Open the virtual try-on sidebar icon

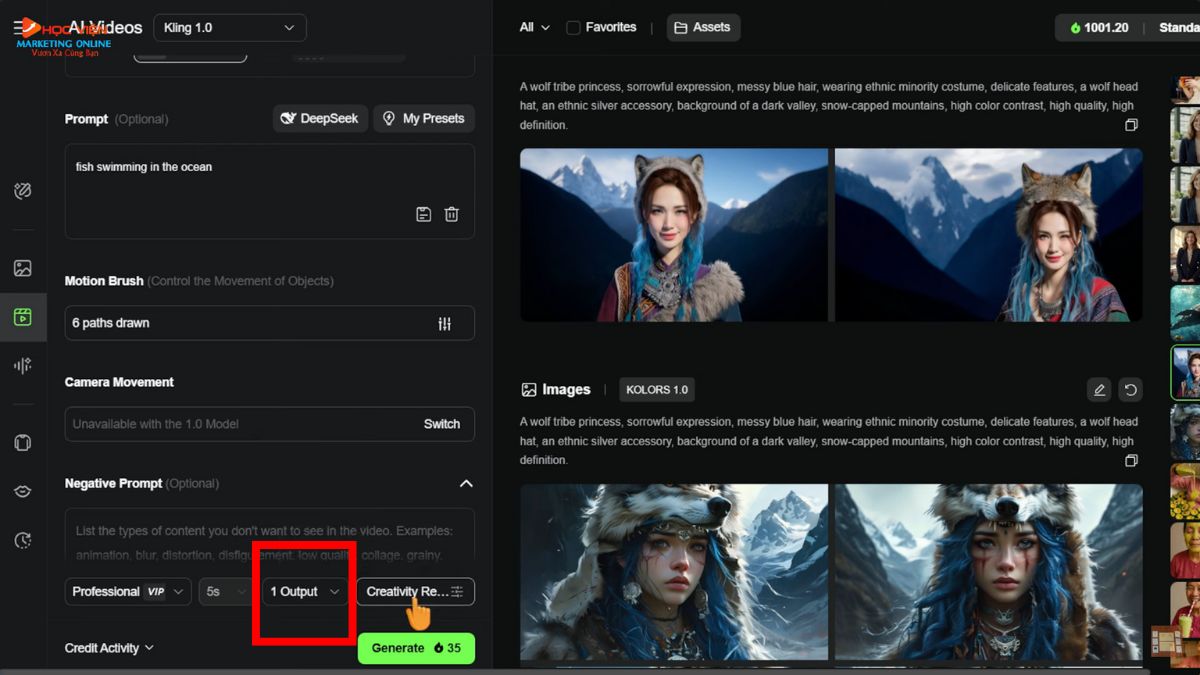point(23,442)
